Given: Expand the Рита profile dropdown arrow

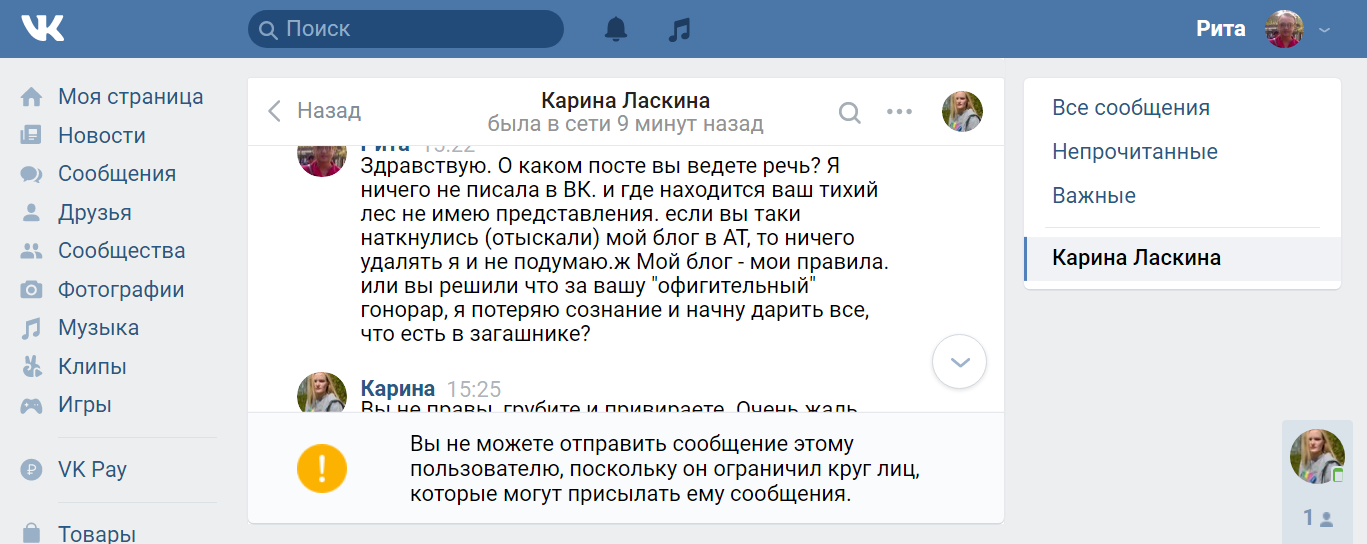Looking at the screenshot, I should click(x=1325, y=30).
